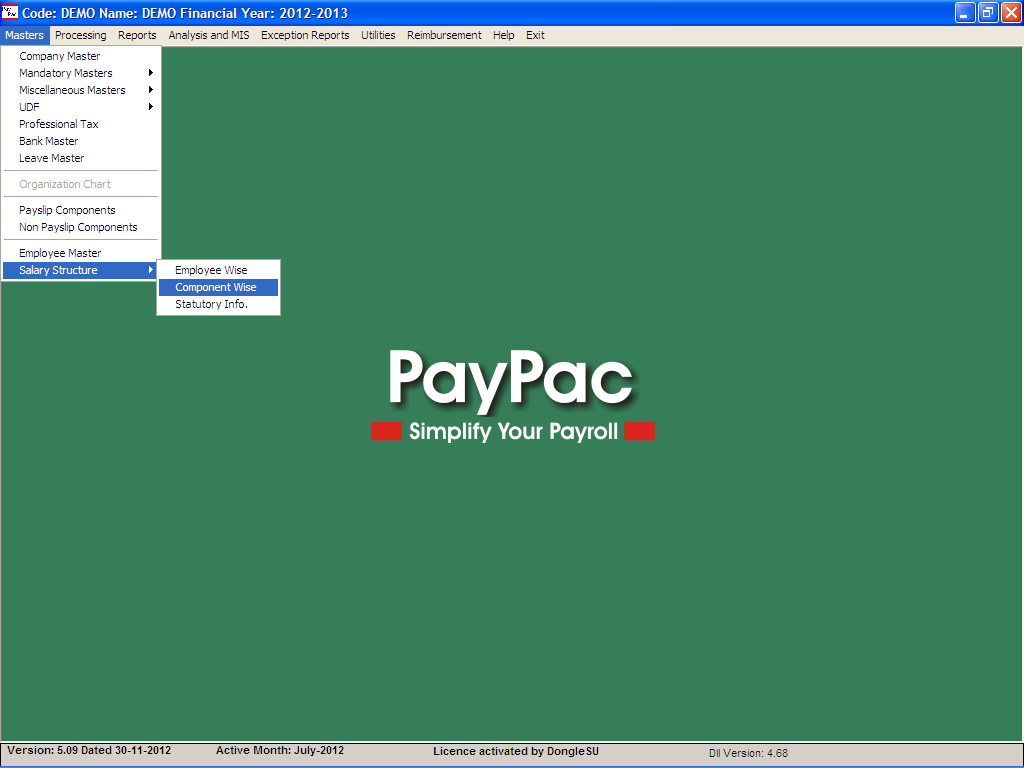The image size is (1024, 768).
Task: Open the Processing menu
Action: click(80, 35)
